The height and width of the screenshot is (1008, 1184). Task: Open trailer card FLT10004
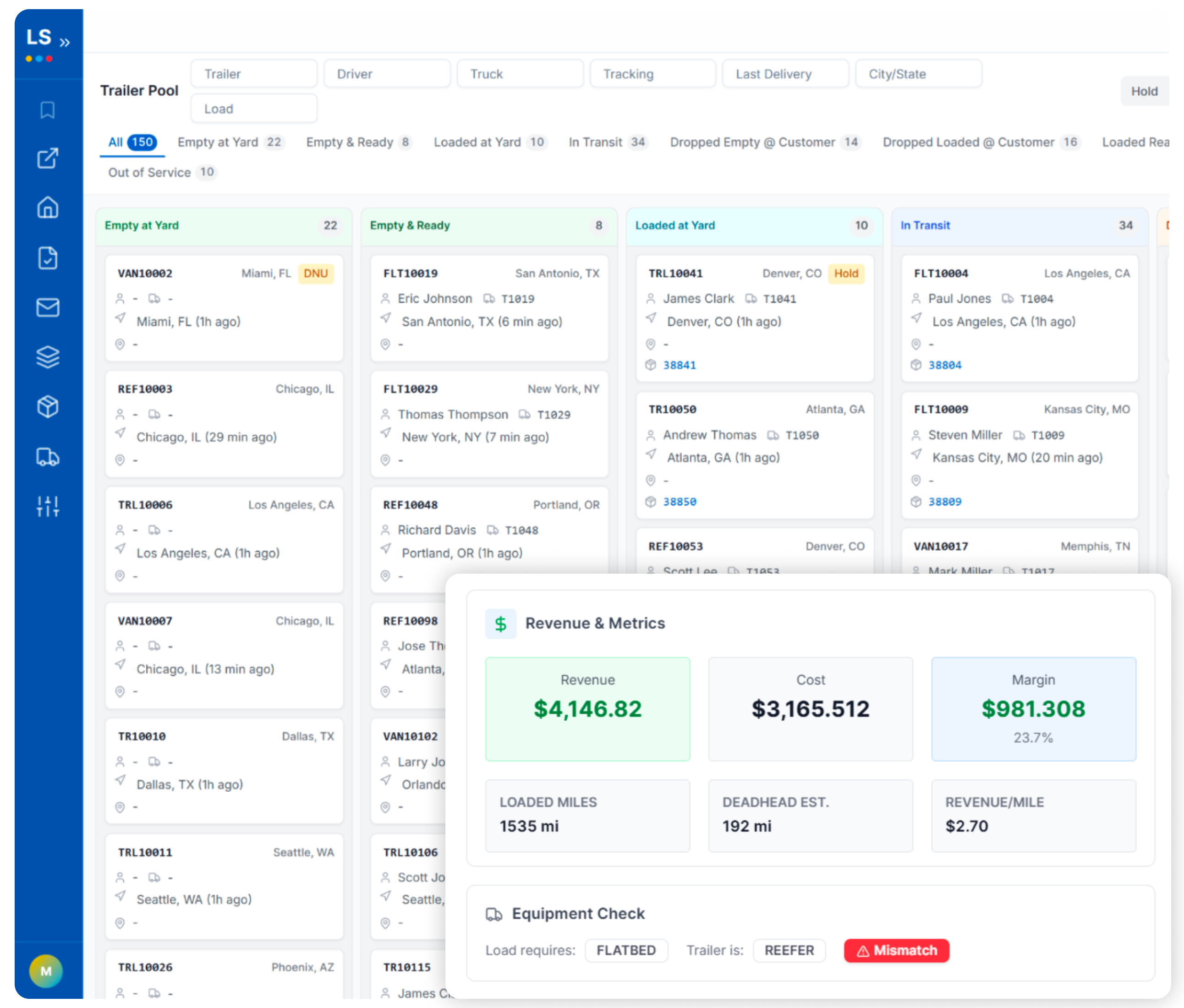[x=1020, y=318]
